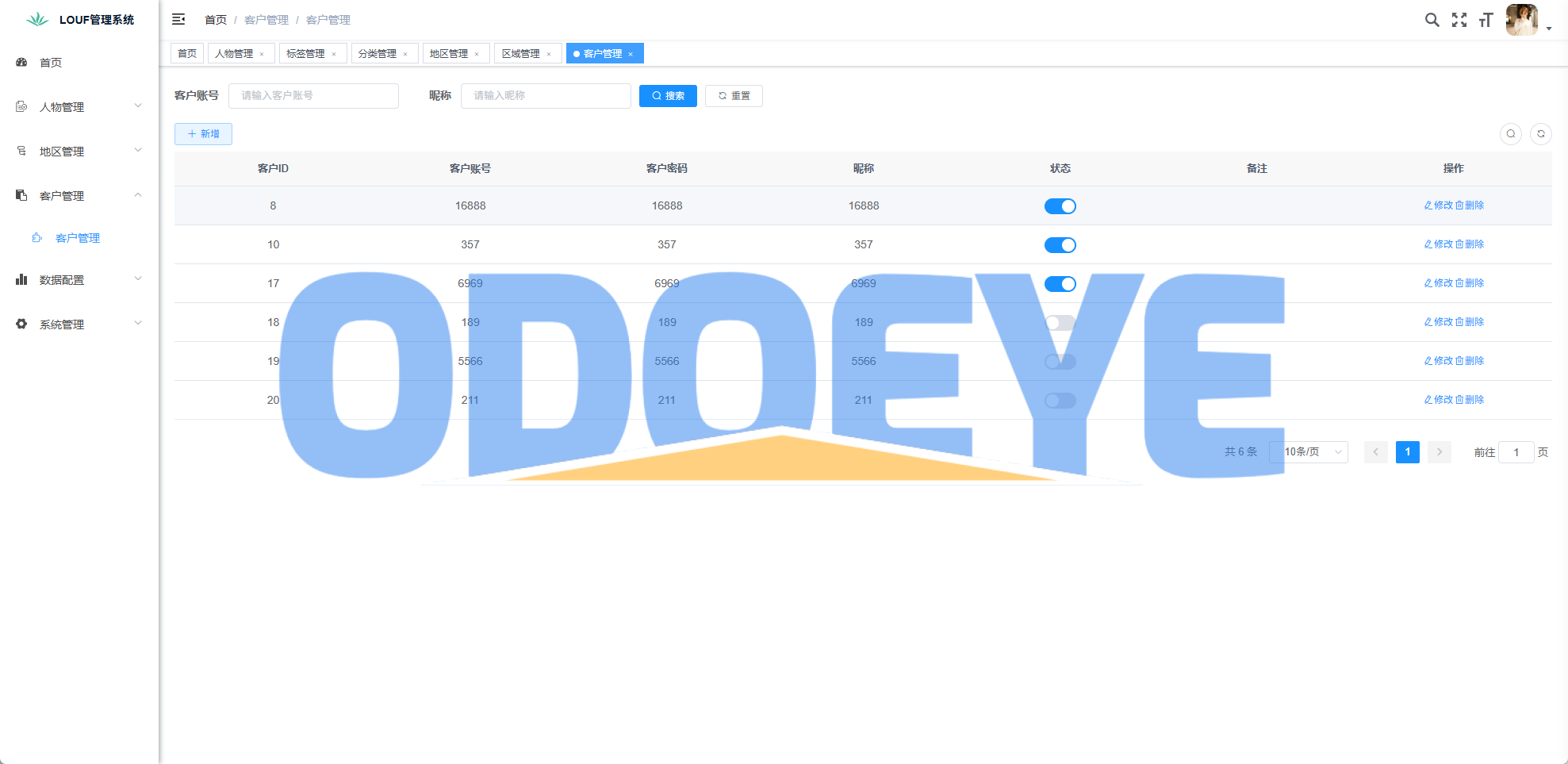Turn off the status switch for customer 357
The width and height of the screenshot is (1568, 764).
tap(1060, 245)
